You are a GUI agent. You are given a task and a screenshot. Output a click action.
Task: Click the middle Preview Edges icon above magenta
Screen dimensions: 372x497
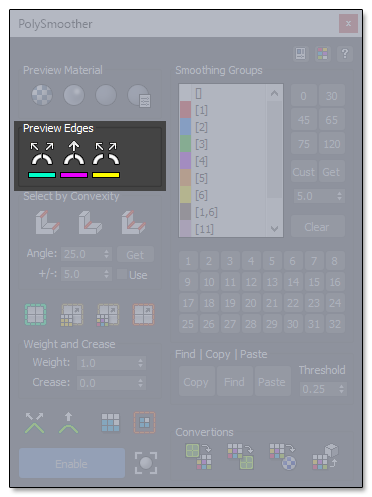pyautogui.click(x=74, y=153)
